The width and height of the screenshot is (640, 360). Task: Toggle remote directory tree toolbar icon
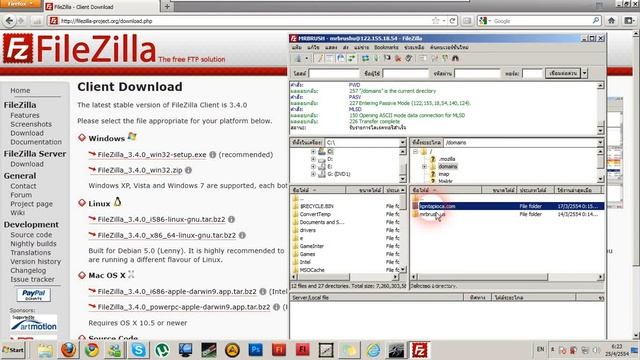(x=340, y=59)
